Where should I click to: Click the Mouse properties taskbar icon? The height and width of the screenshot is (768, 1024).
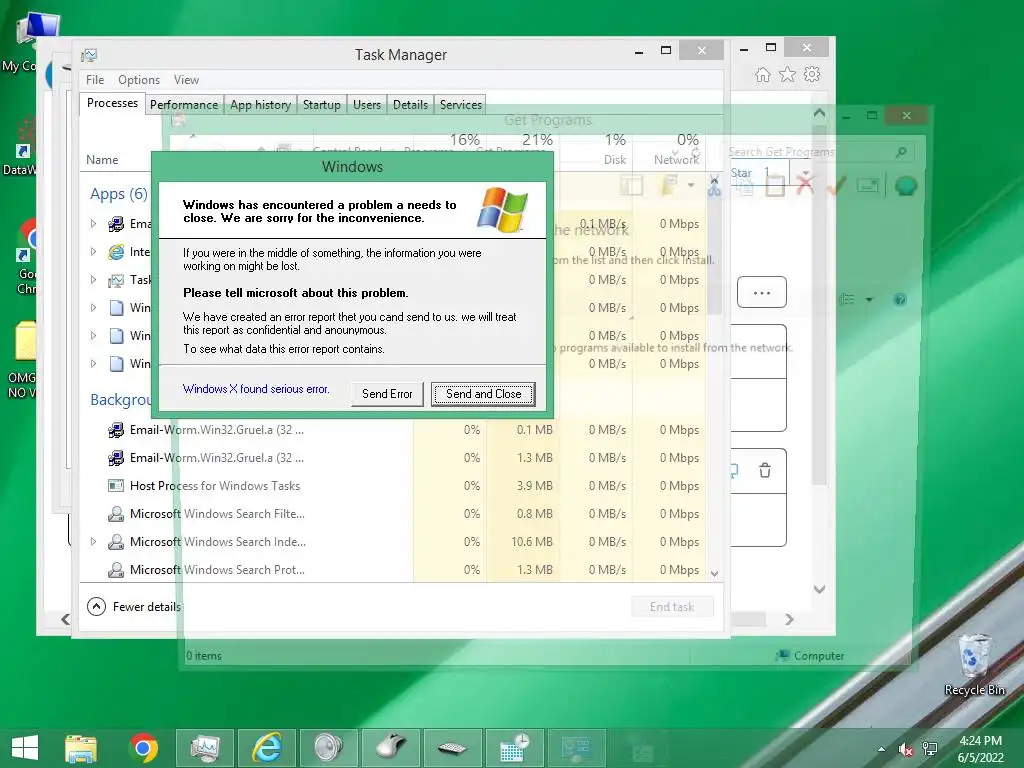point(391,748)
